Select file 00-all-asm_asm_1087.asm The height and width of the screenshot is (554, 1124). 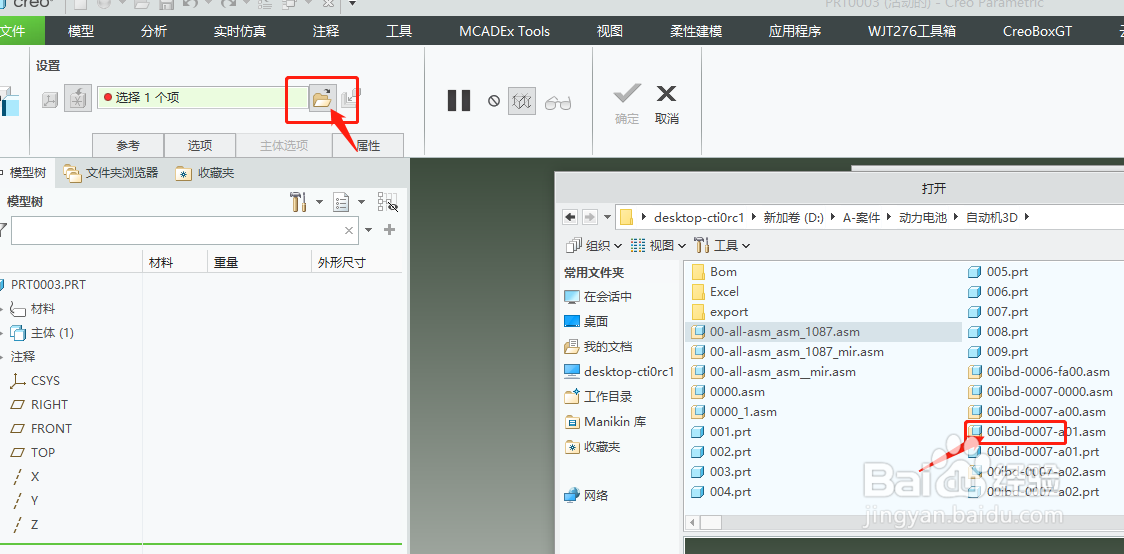coord(824,332)
